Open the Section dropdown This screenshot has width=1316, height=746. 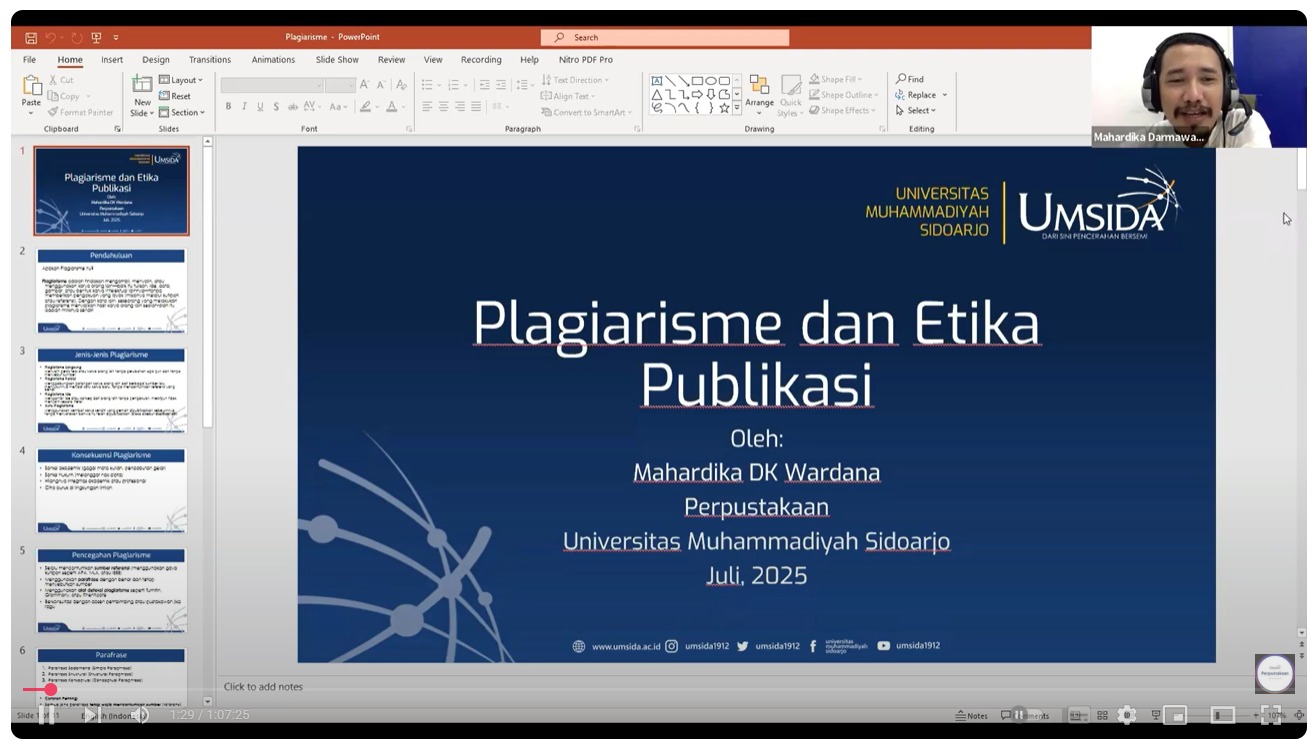182,112
